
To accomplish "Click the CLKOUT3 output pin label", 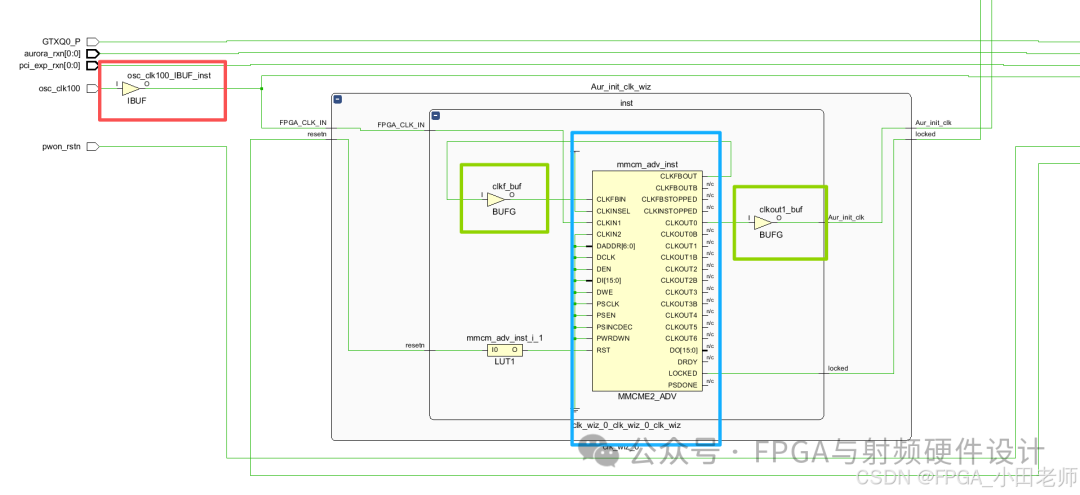I will (x=681, y=292).
